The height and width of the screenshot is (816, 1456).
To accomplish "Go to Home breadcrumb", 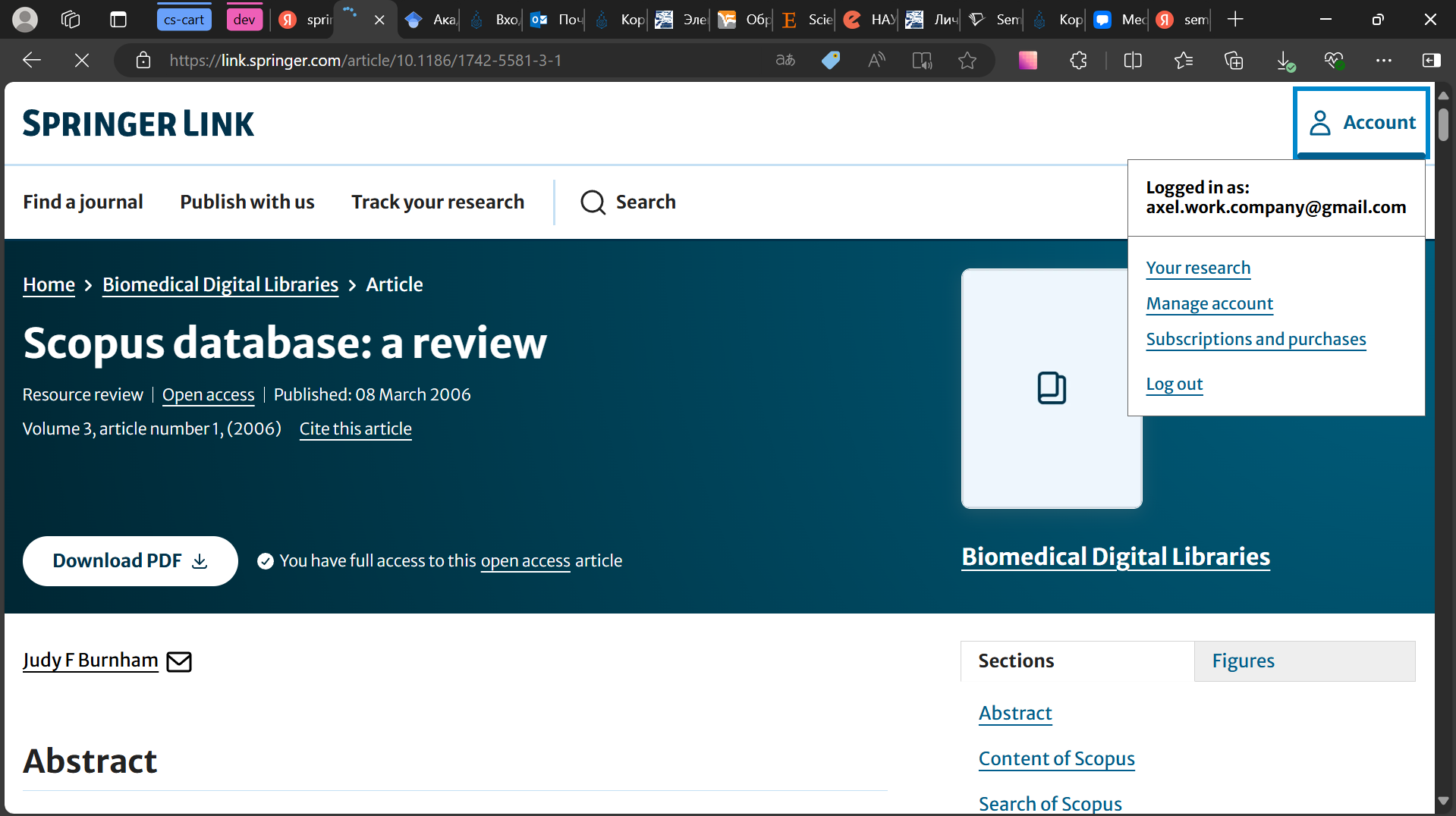I will pyautogui.click(x=49, y=284).
